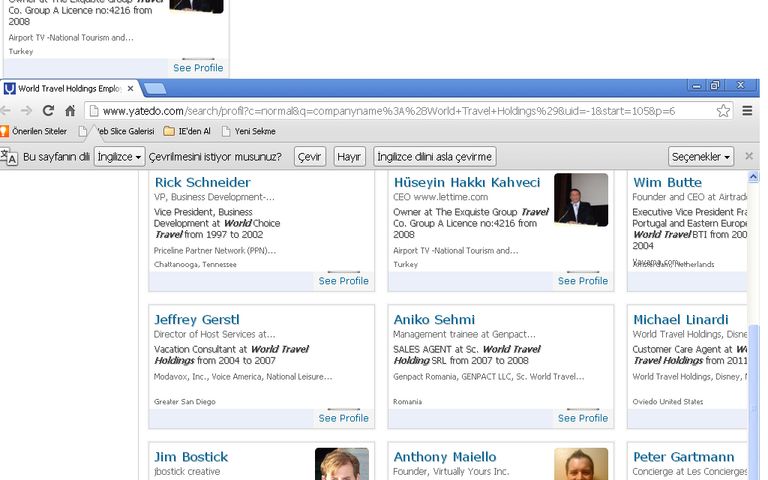Click the Çevir translate button
Image resolution: width=768 pixels, height=480 pixels.
coord(310,157)
